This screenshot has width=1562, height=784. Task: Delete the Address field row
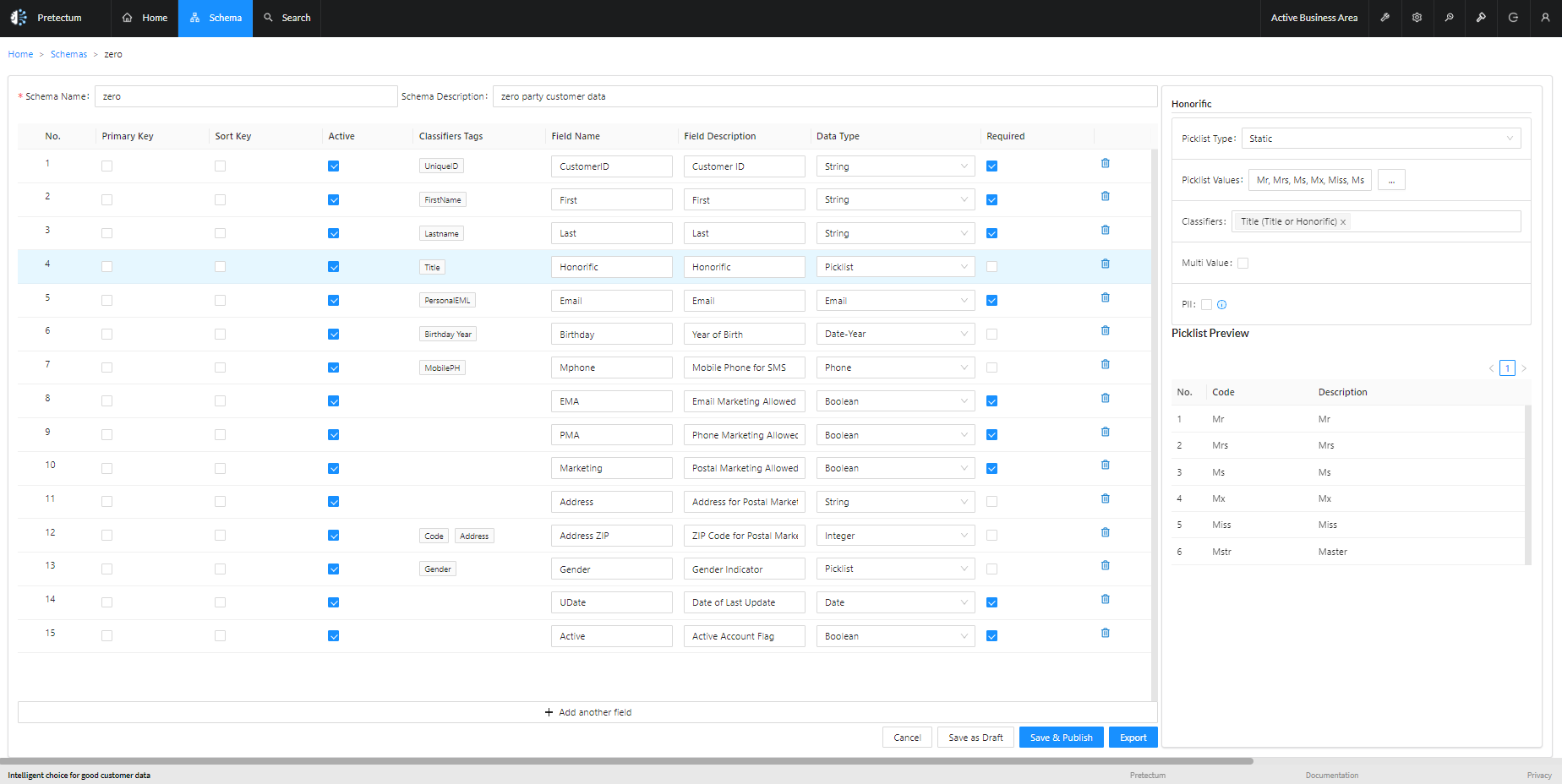(x=1106, y=498)
